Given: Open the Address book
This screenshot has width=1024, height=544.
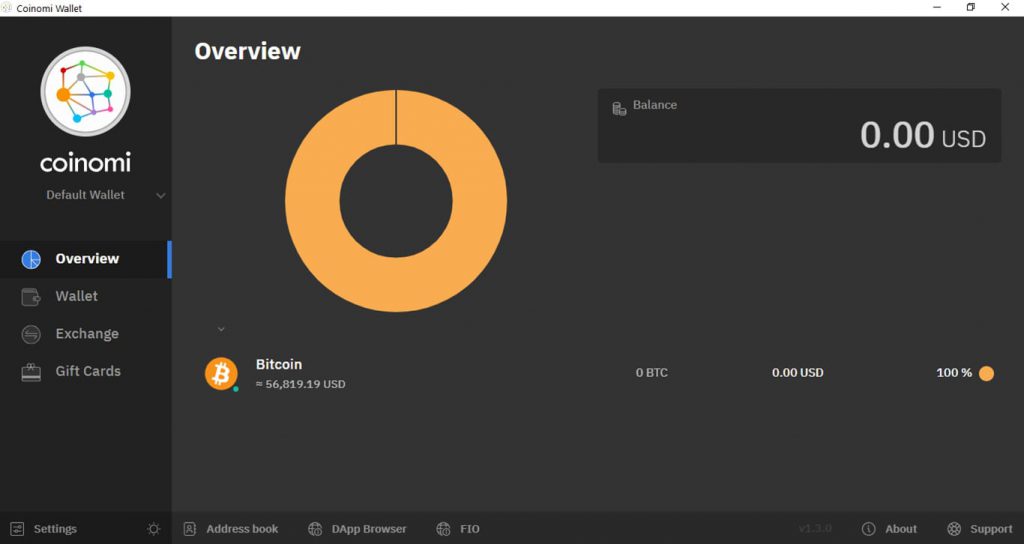Looking at the screenshot, I should point(241,529).
